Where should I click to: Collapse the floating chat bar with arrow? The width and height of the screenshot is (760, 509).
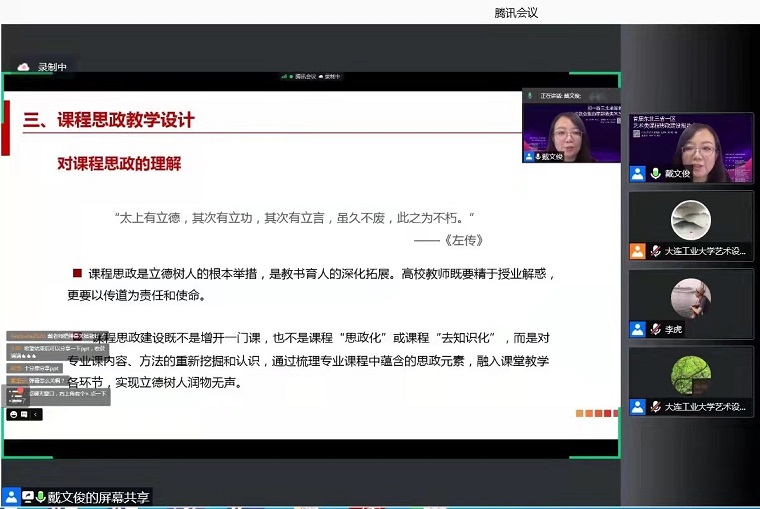pos(35,414)
